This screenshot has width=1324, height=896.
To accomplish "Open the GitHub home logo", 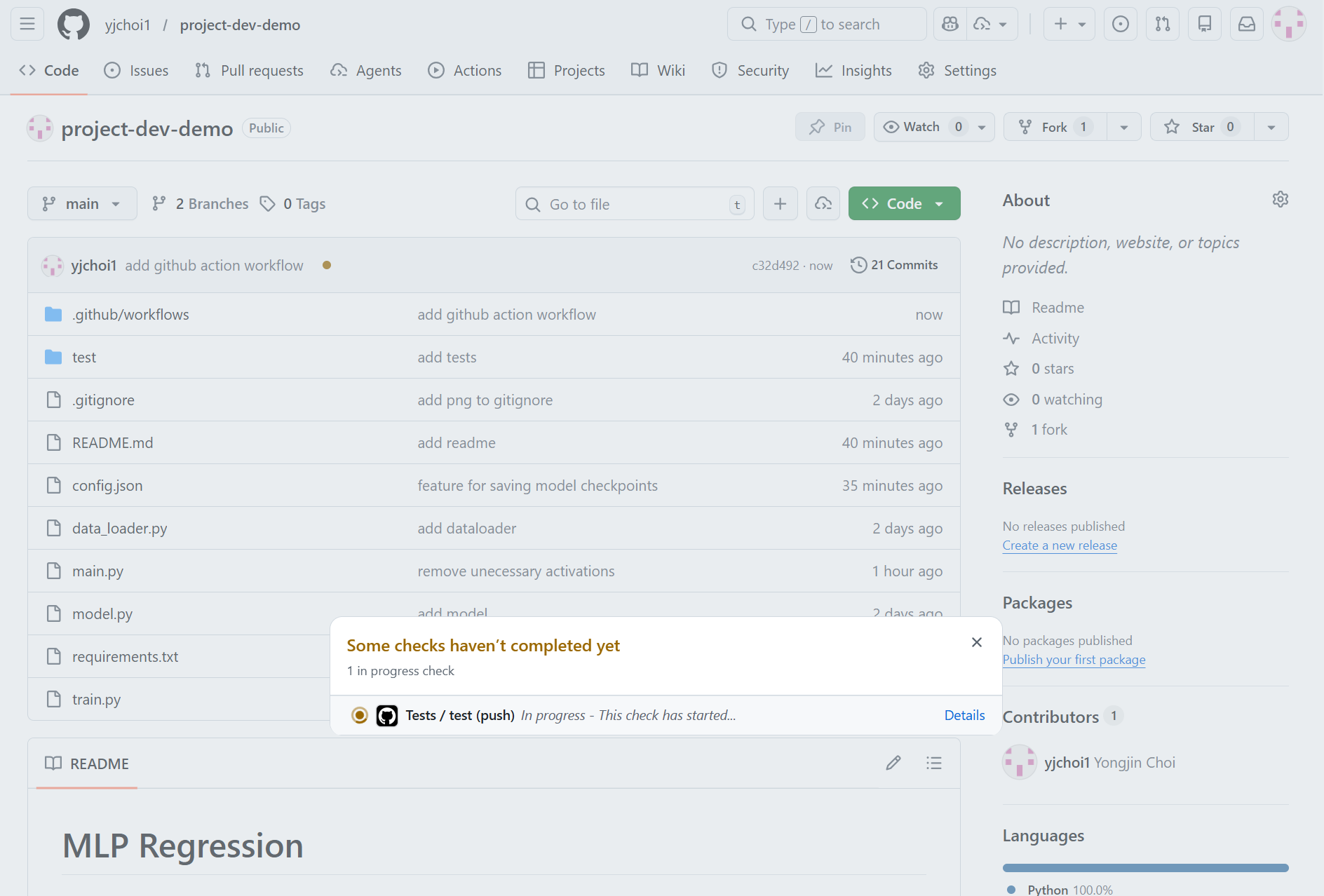I will coord(73,24).
